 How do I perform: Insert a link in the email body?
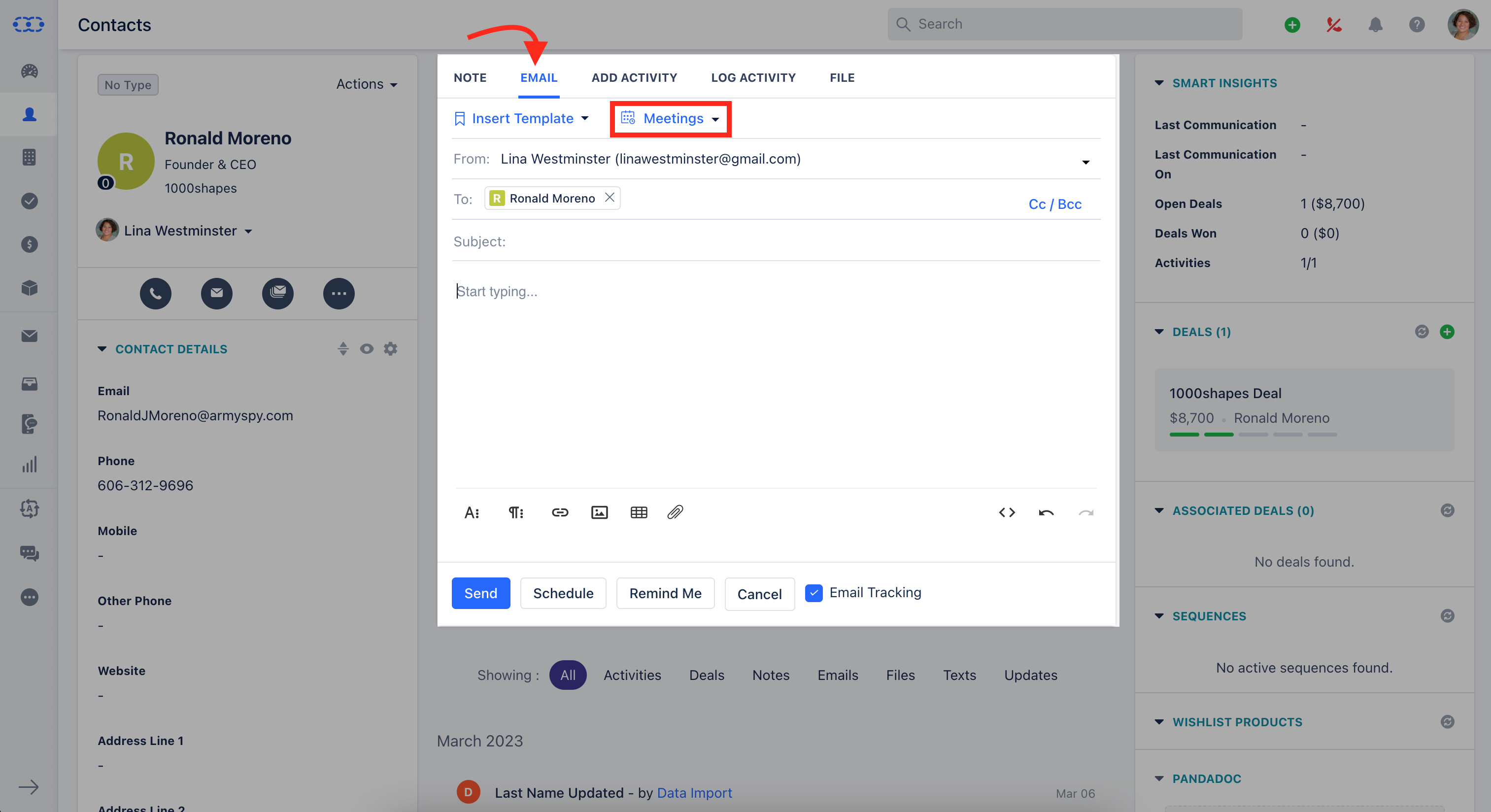[x=560, y=511]
